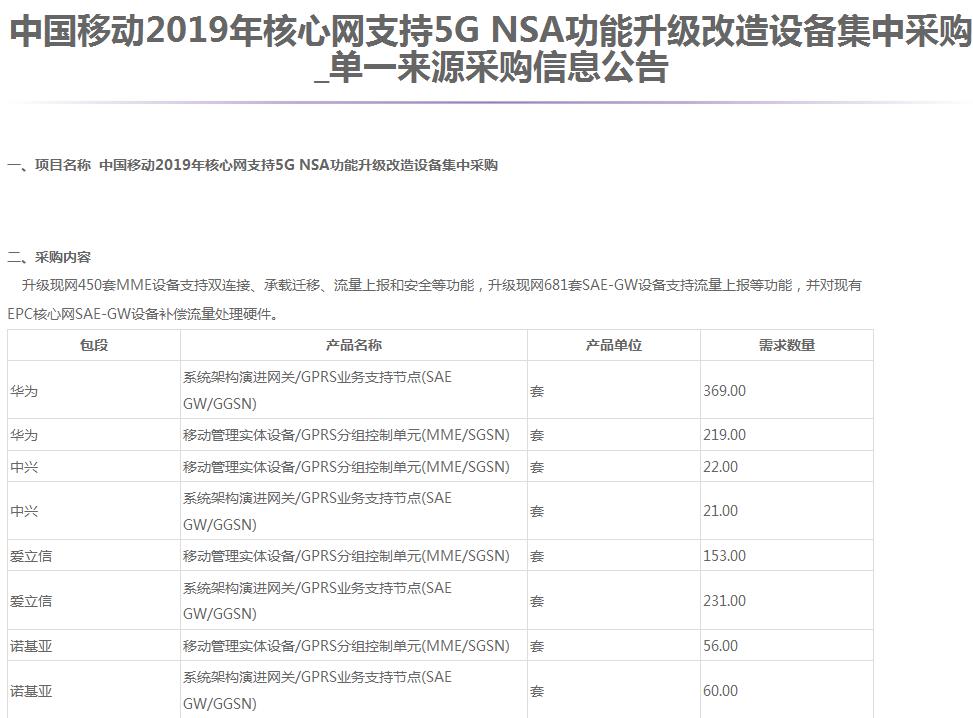
Task: Click the MME/SGSN product name in the 219.00 row
Action: (x=346, y=435)
